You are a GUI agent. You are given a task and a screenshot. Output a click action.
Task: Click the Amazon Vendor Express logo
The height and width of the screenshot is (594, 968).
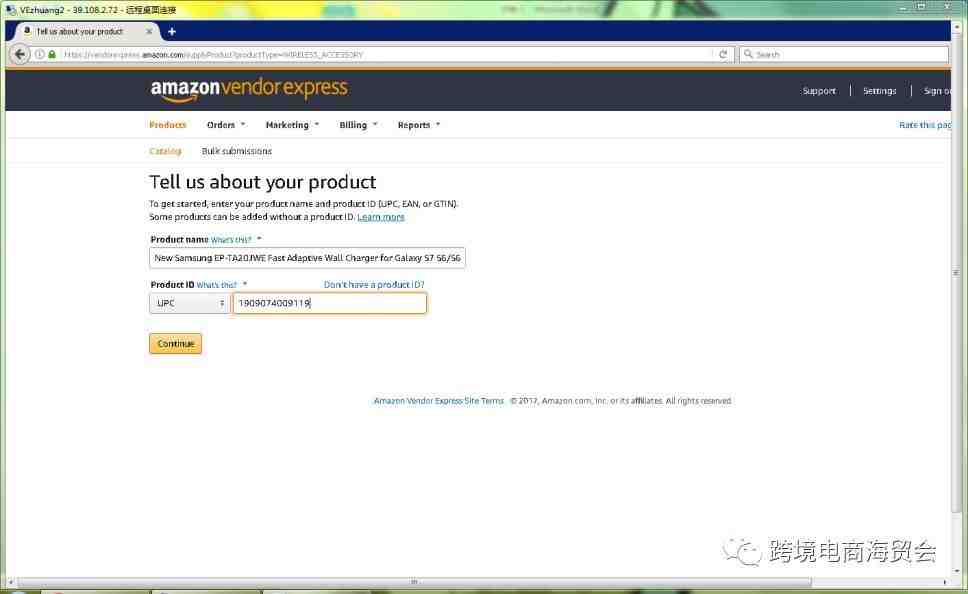click(249, 90)
